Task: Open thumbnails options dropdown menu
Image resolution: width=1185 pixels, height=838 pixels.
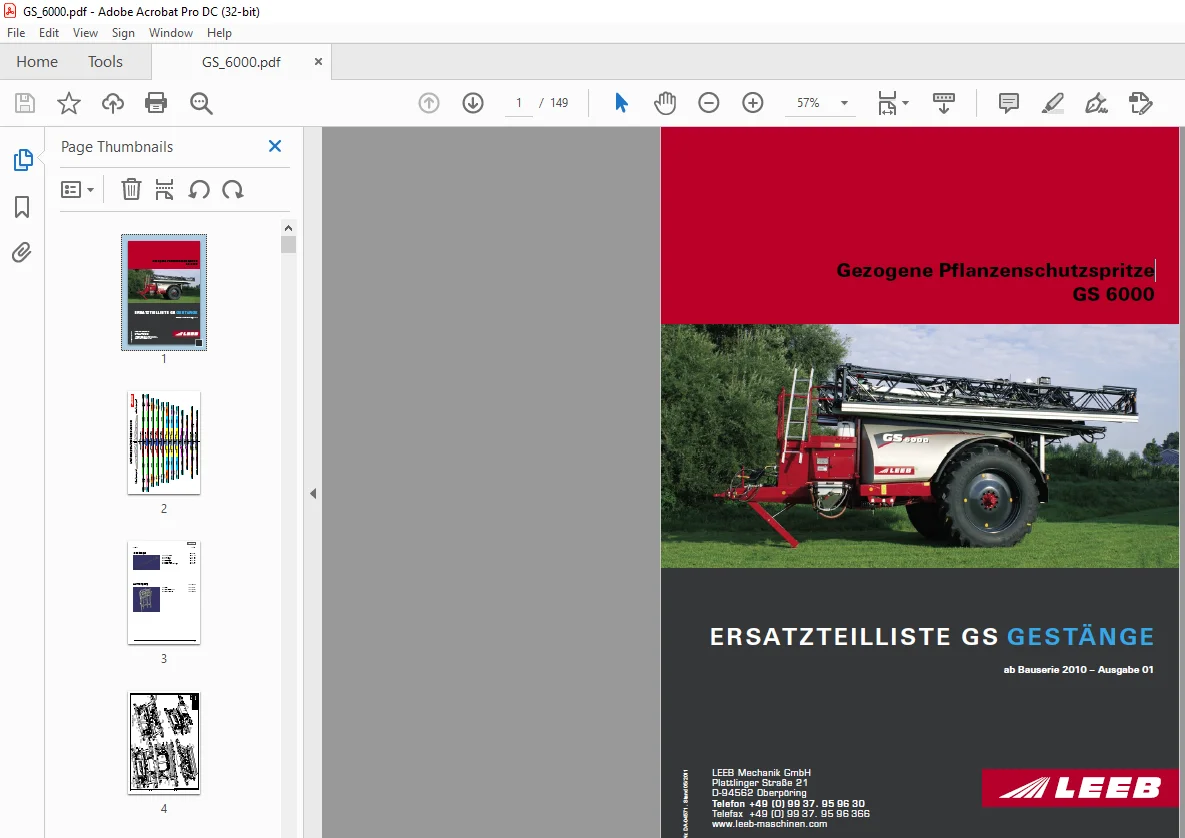Action: tap(77, 189)
